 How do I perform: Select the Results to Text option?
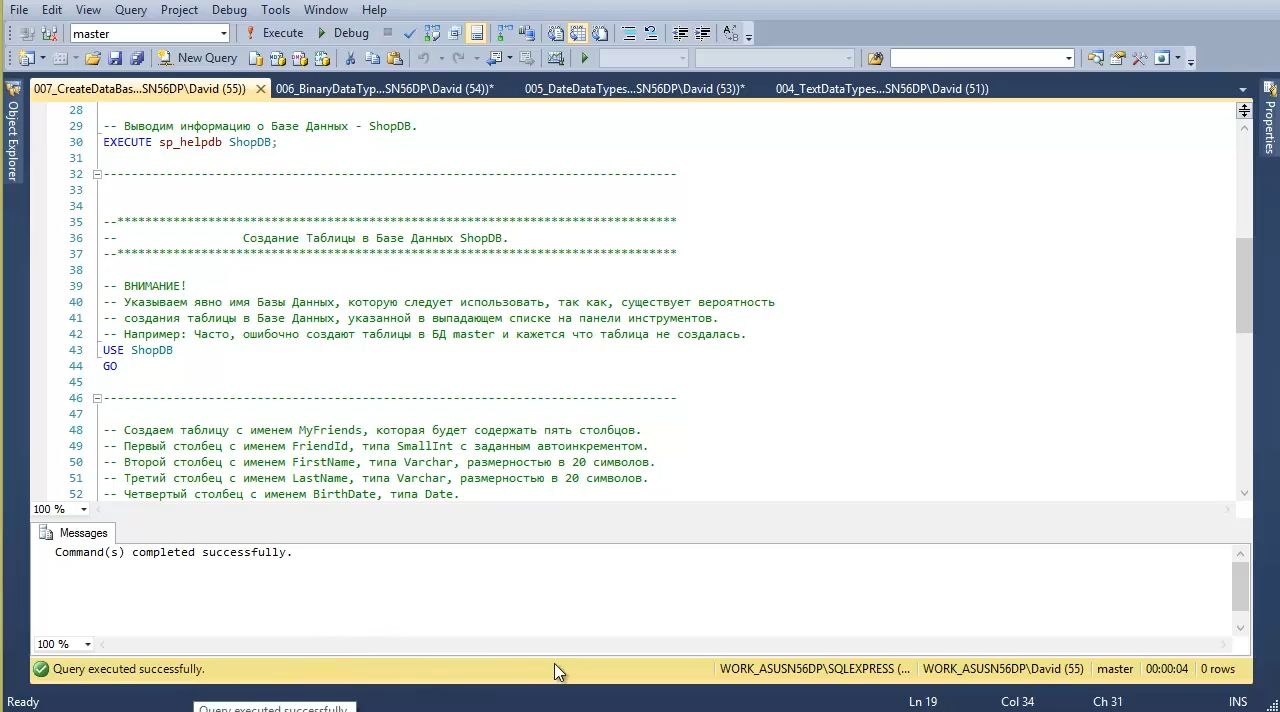[x=556, y=33]
